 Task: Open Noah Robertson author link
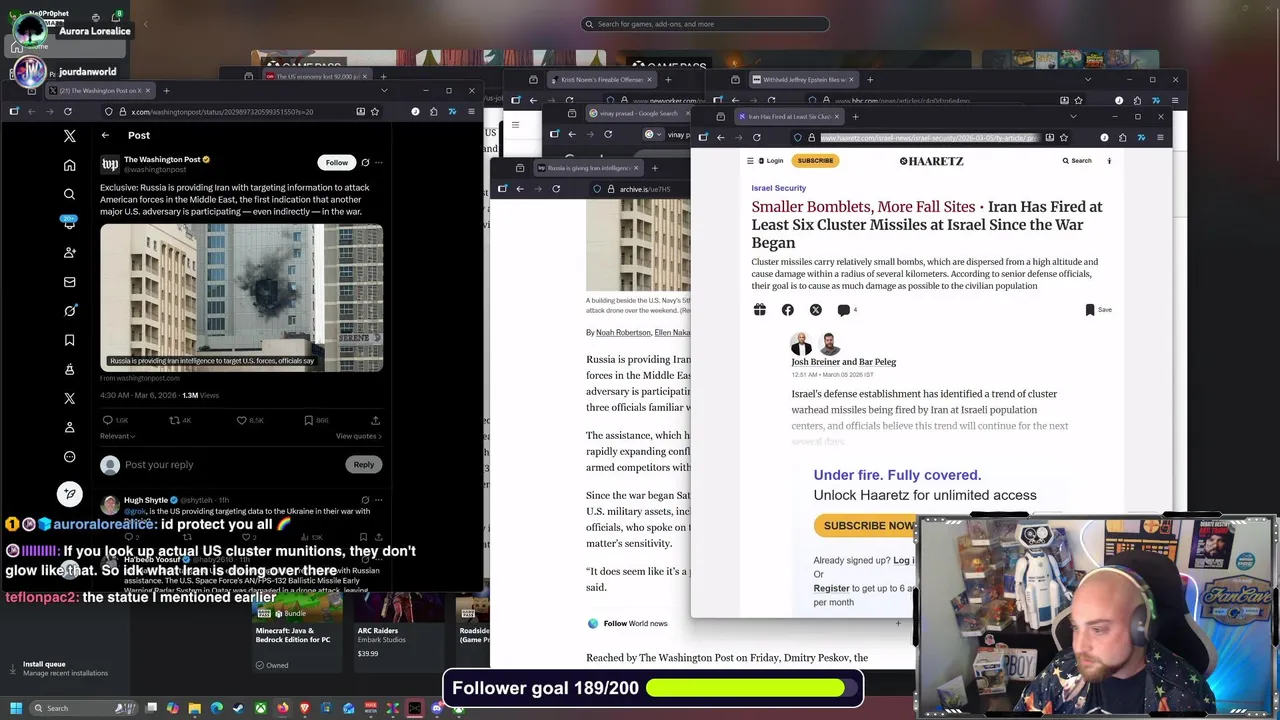click(623, 332)
